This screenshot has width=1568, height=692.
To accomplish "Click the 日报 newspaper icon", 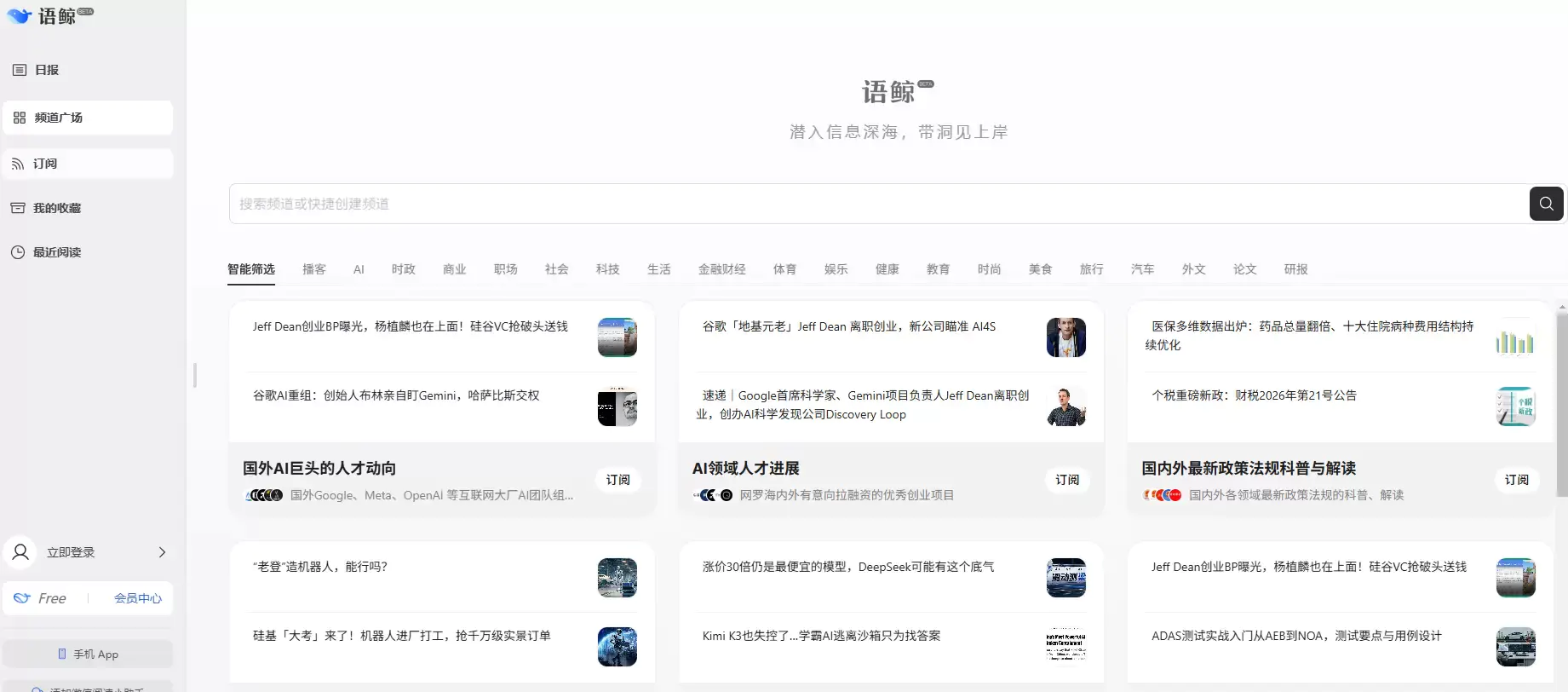I will [x=20, y=70].
